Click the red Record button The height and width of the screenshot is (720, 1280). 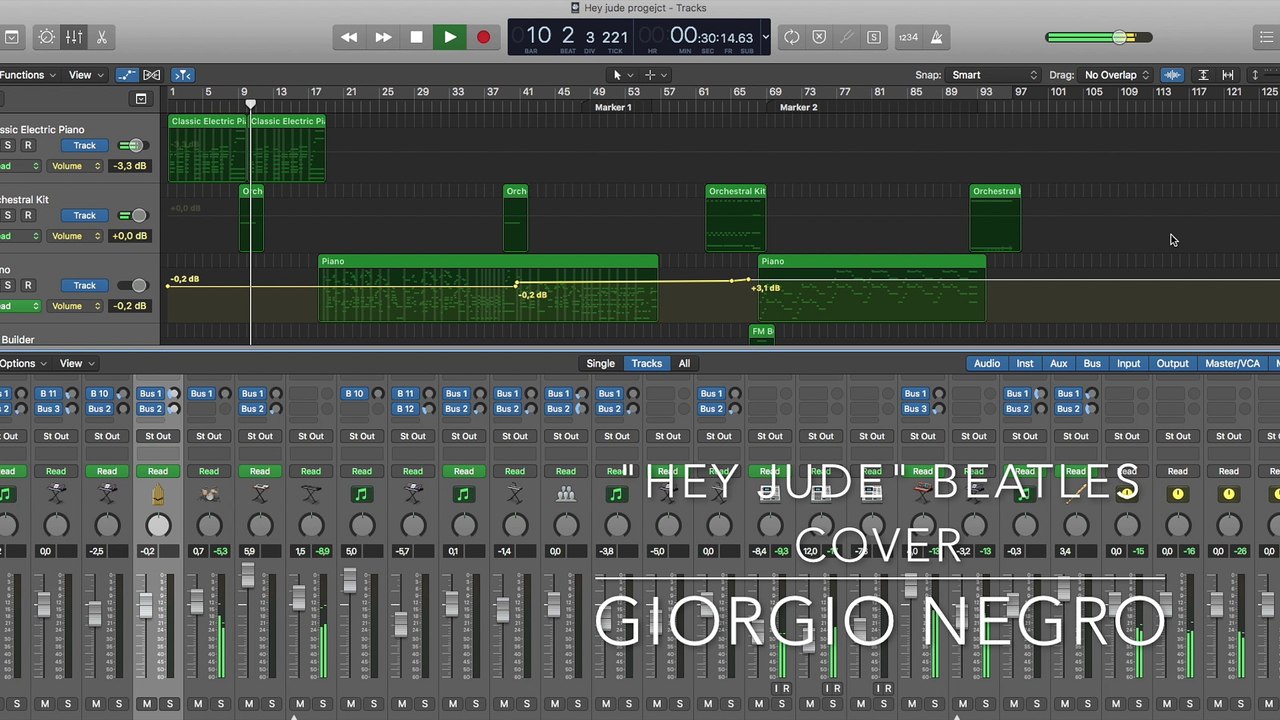click(x=483, y=37)
